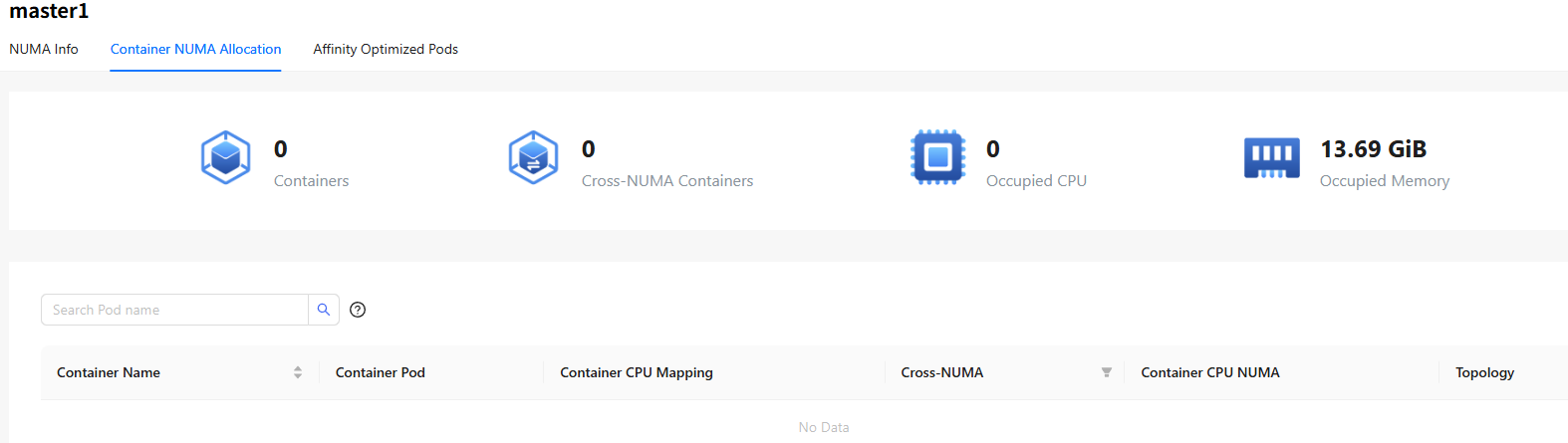
Task: Sort by Container Name arrows
Action: 298,372
